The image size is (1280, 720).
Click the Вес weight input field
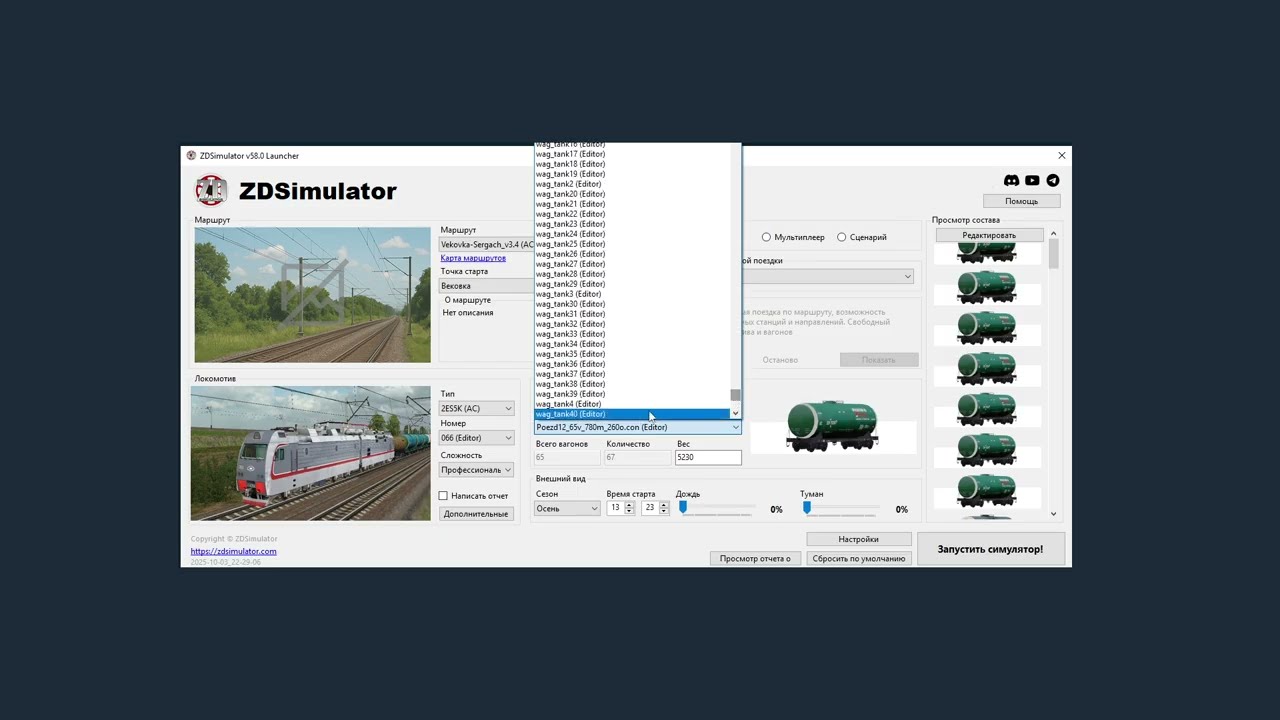coord(708,458)
